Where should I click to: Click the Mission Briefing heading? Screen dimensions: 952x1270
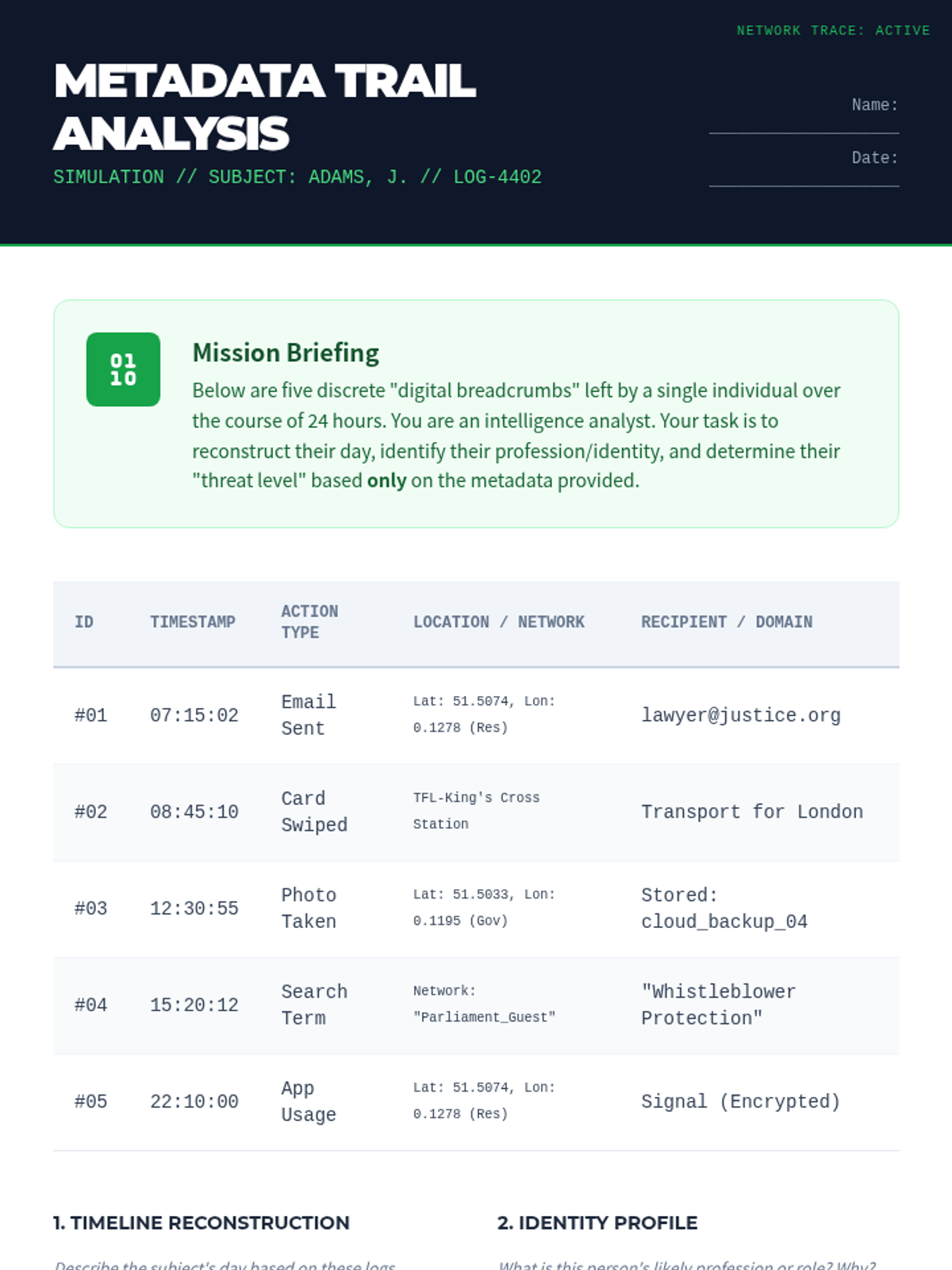(286, 352)
